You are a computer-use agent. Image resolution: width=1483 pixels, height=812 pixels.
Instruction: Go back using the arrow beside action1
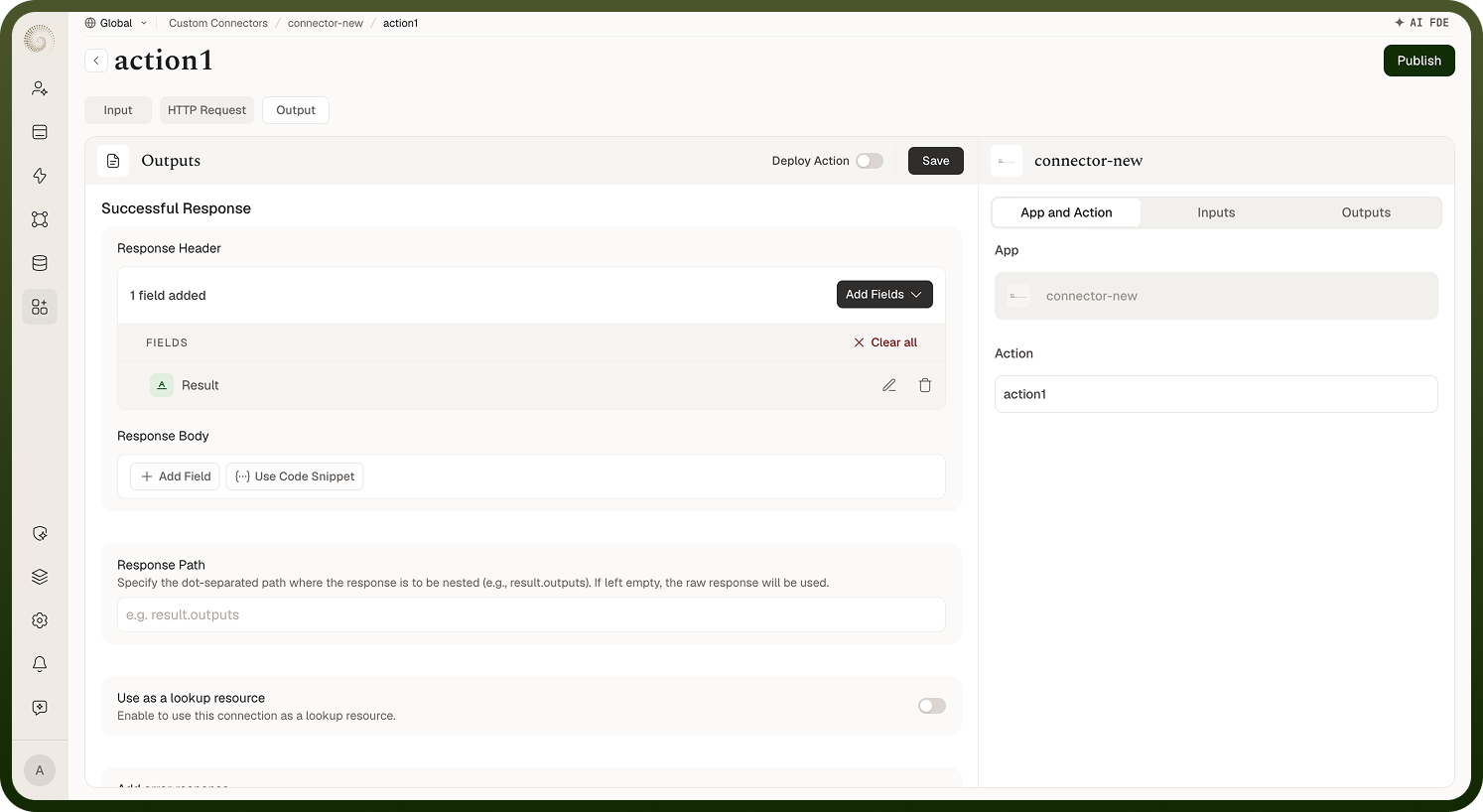(x=96, y=61)
